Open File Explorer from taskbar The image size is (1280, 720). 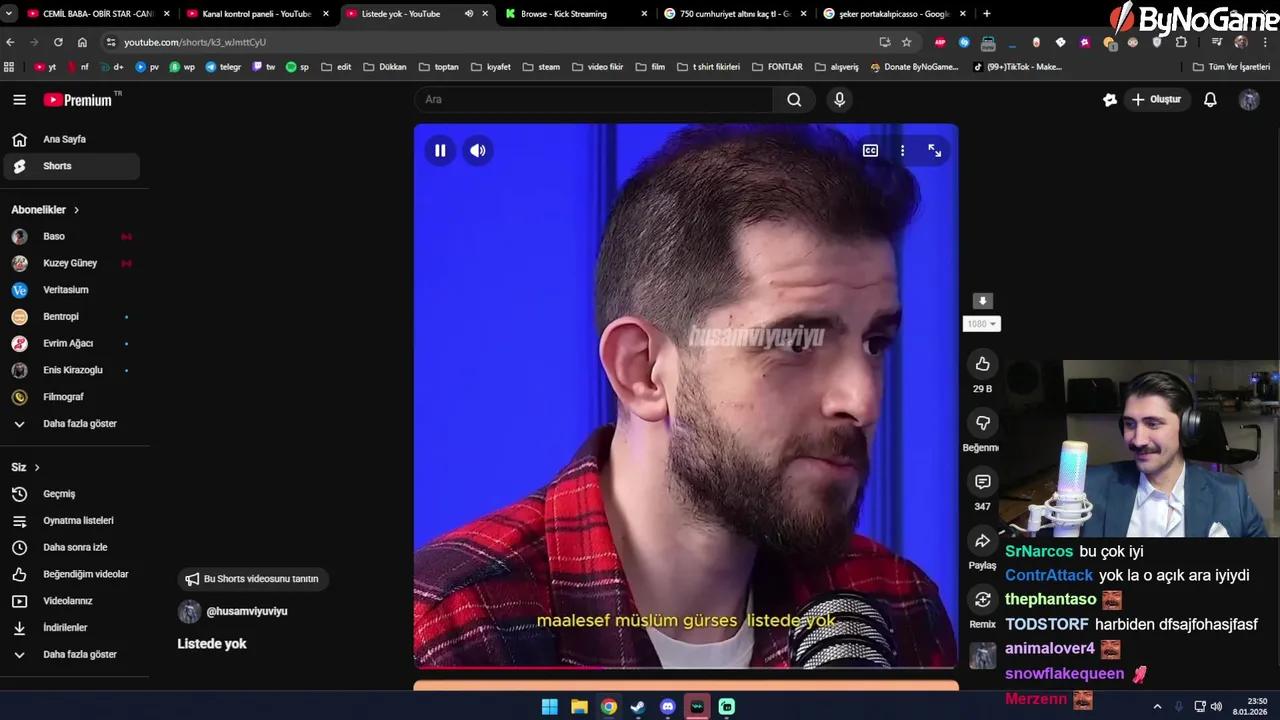[579, 707]
